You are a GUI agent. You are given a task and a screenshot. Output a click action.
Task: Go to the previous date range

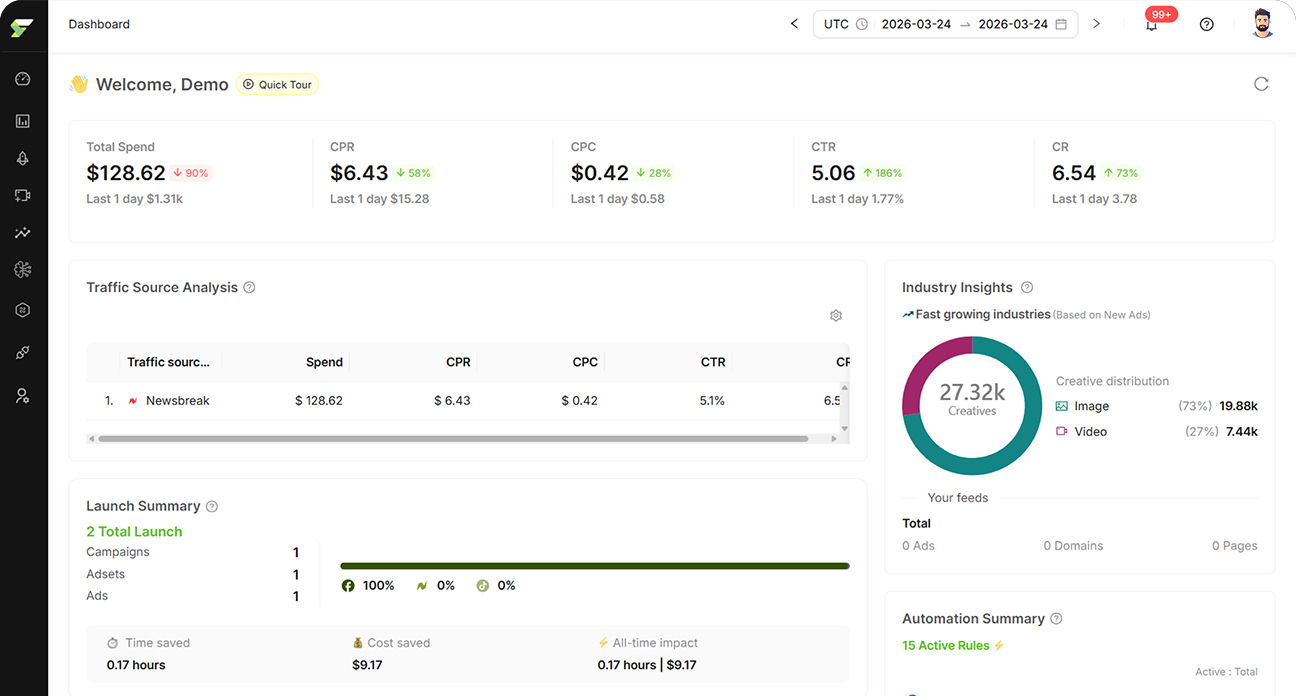pyautogui.click(x=794, y=24)
